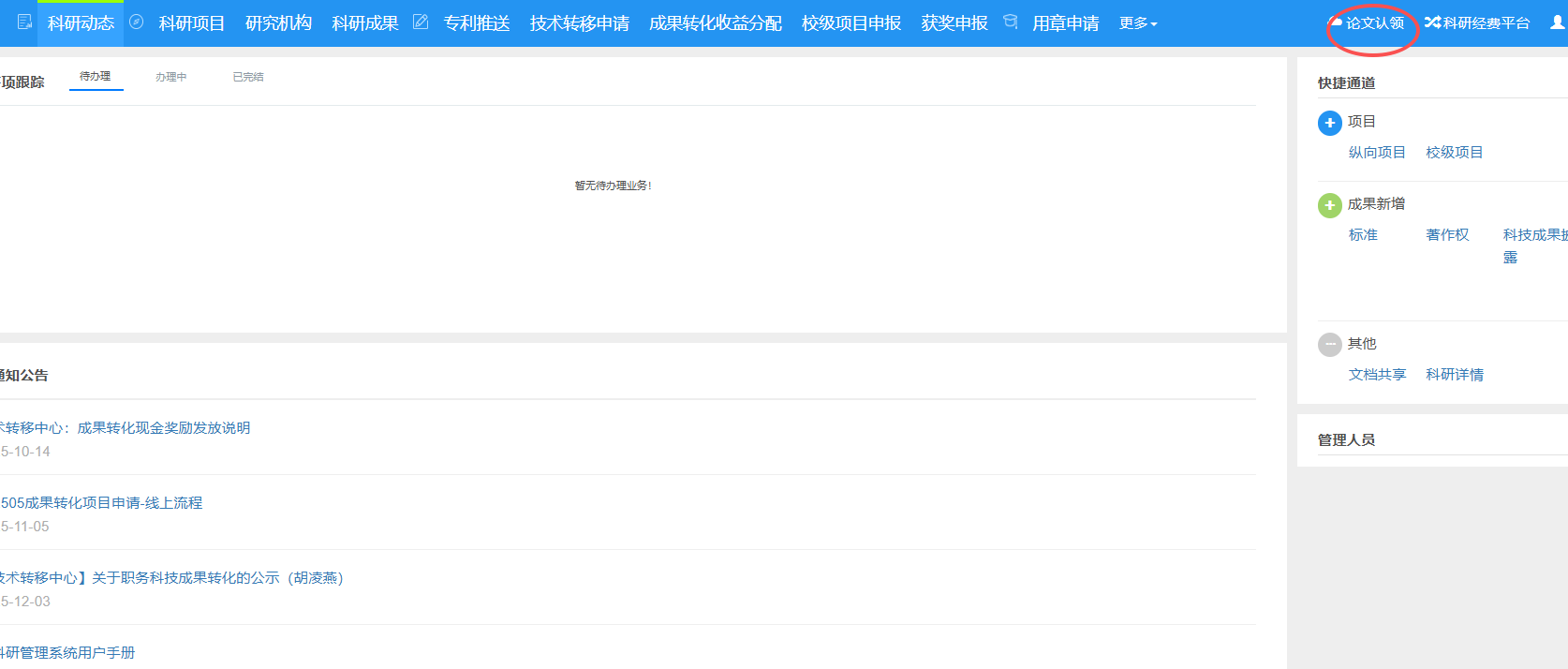Open the 著作权 quick link
The width and height of the screenshot is (1568, 669).
click(1447, 235)
